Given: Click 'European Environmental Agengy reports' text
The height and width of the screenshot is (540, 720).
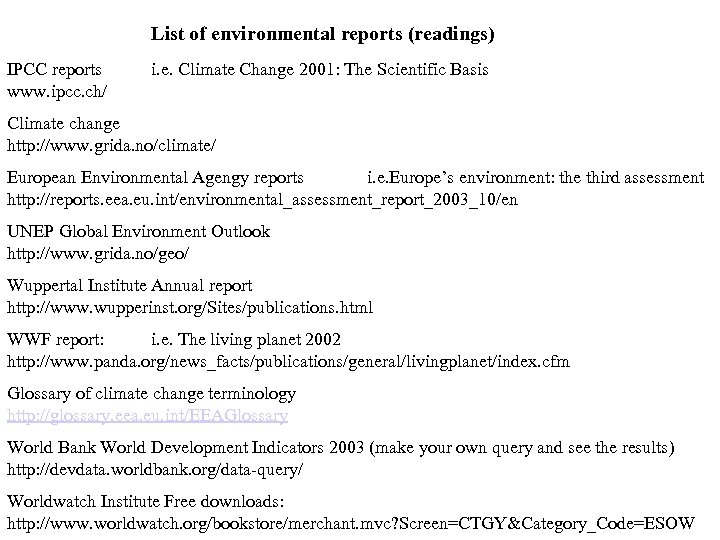Looking at the screenshot, I should pyautogui.click(x=155, y=178).
